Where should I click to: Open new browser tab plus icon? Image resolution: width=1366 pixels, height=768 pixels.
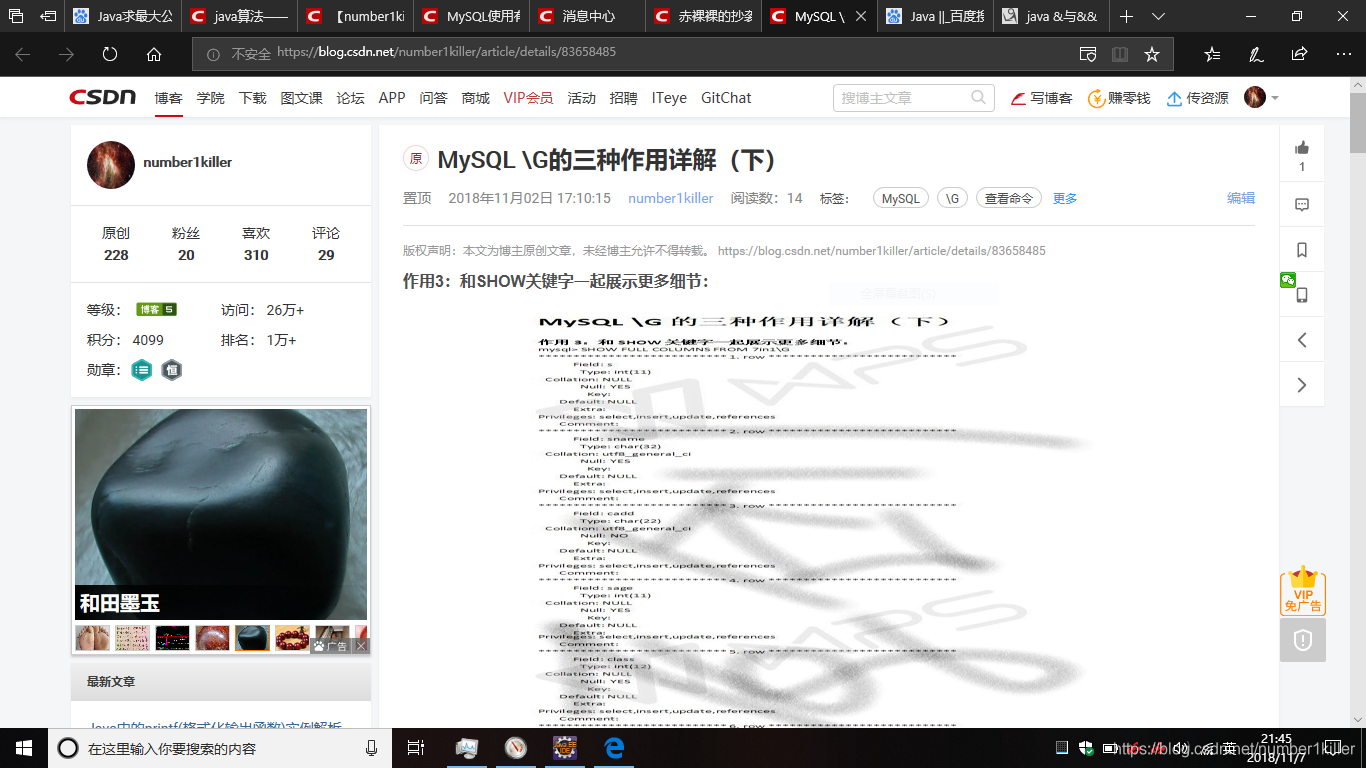point(1126,16)
